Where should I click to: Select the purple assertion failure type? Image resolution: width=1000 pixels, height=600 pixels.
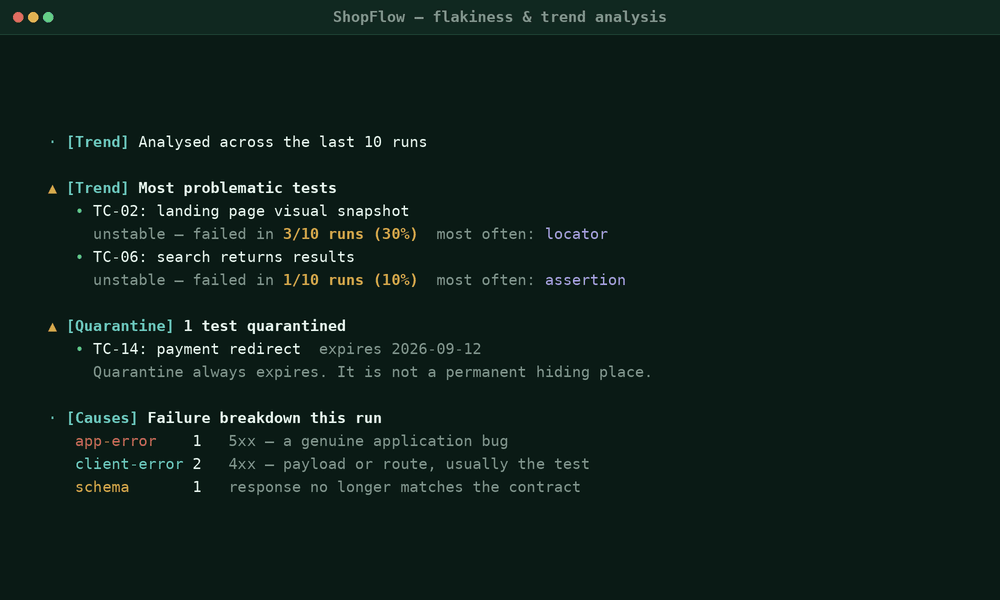[x=585, y=280]
